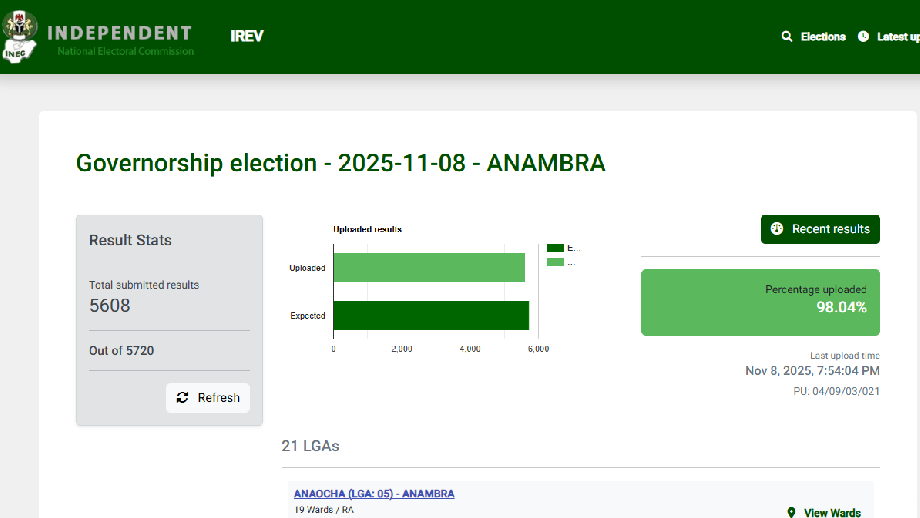Click the dashboard icon on Recent results
The width and height of the screenshot is (920, 518).
click(x=776, y=229)
